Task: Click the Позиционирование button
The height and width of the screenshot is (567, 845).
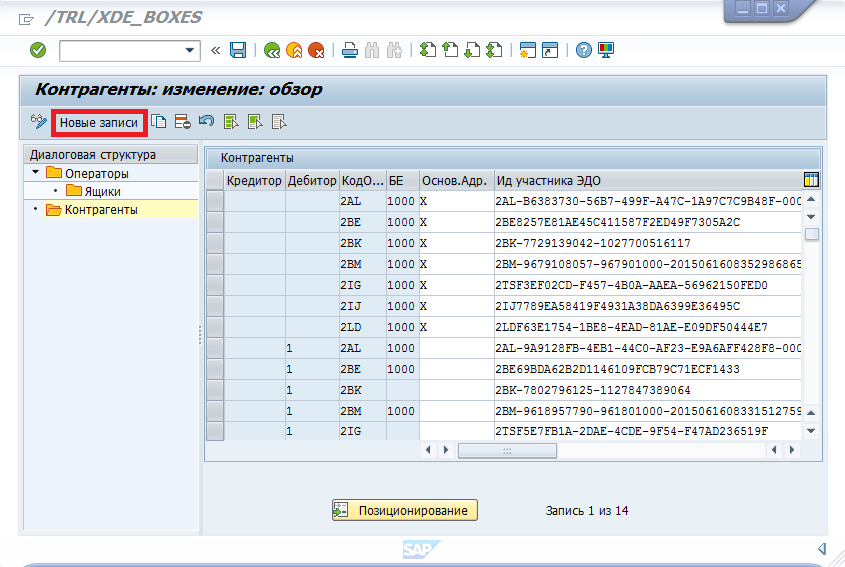Action: pos(405,510)
